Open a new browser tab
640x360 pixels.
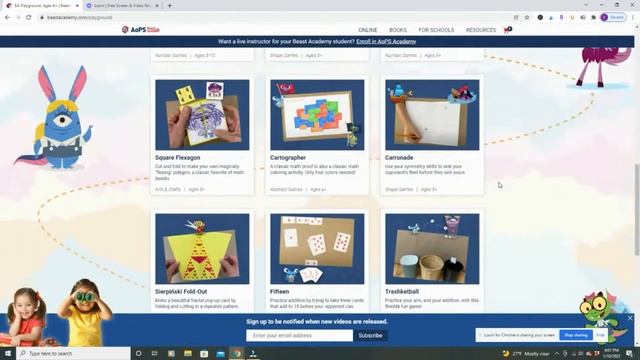click(169, 6)
